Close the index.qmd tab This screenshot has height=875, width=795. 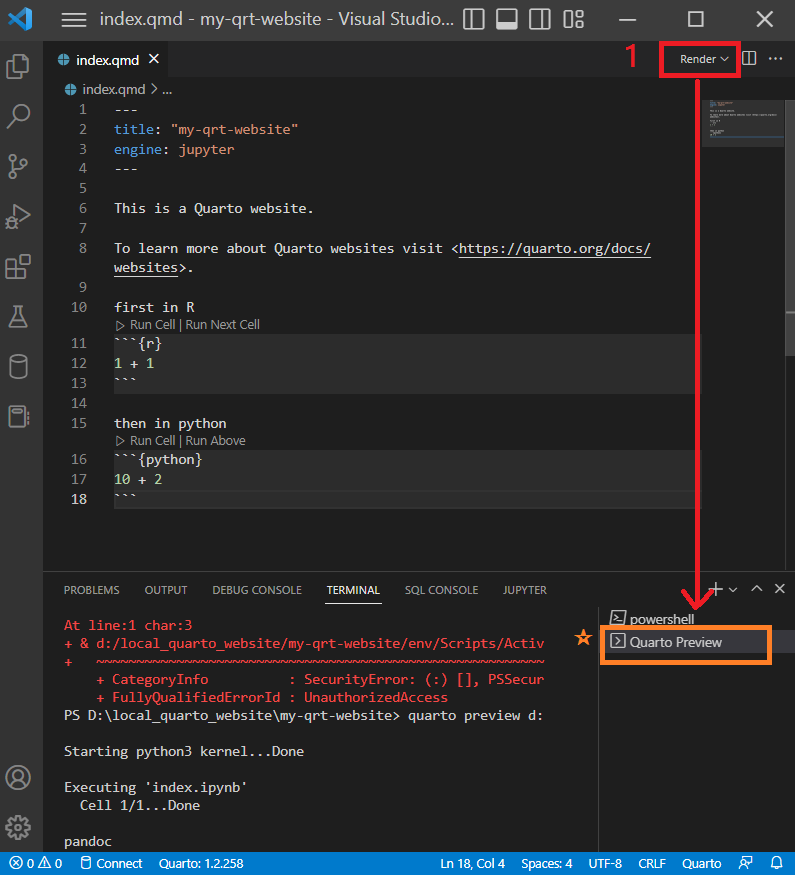click(154, 59)
